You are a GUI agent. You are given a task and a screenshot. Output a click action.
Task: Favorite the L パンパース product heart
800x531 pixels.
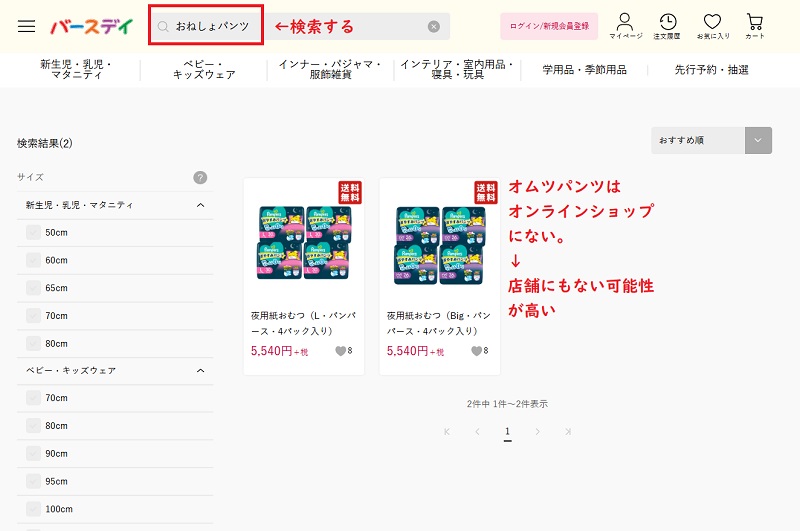(x=340, y=351)
